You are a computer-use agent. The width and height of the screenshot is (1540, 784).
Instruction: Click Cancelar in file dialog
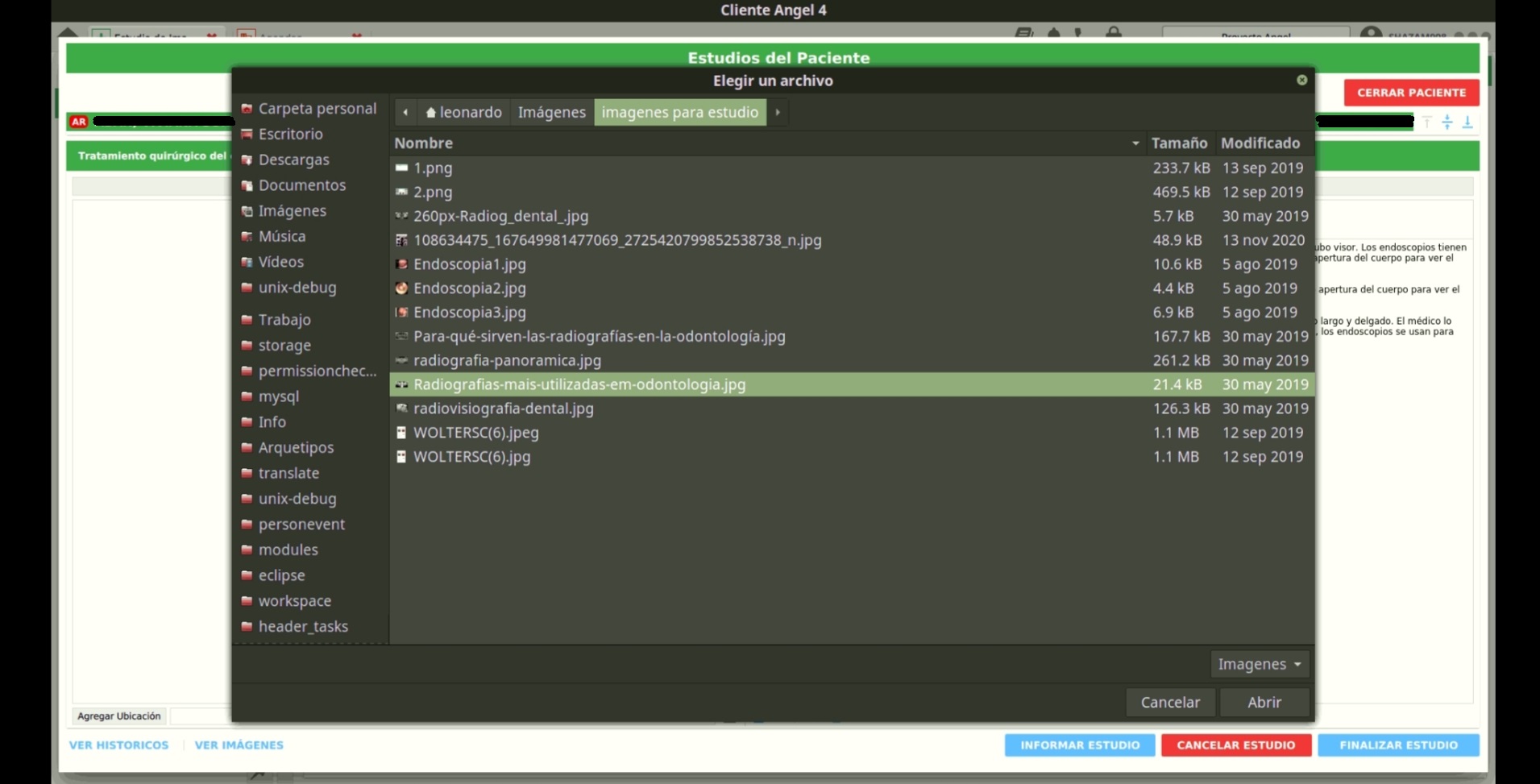point(1170,703)
